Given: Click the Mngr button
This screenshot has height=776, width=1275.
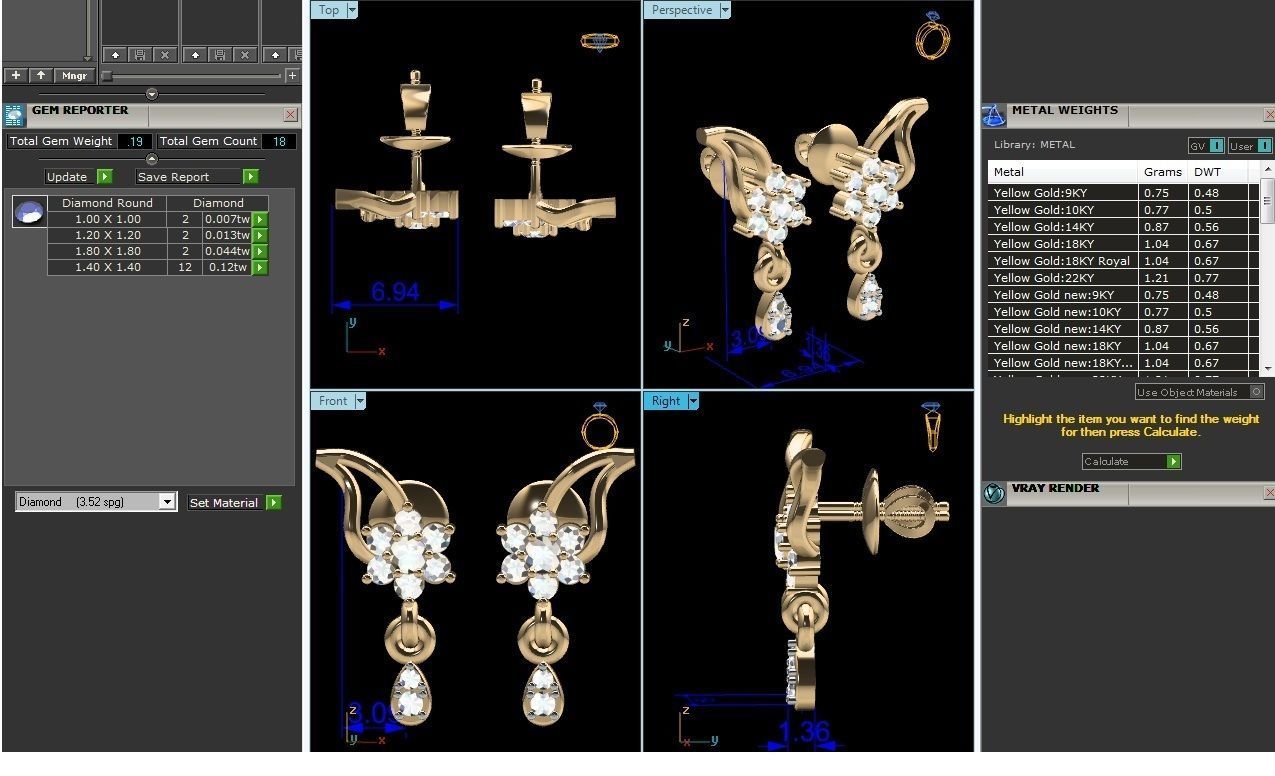Looking at the screenshot, I should pos(75,75).
